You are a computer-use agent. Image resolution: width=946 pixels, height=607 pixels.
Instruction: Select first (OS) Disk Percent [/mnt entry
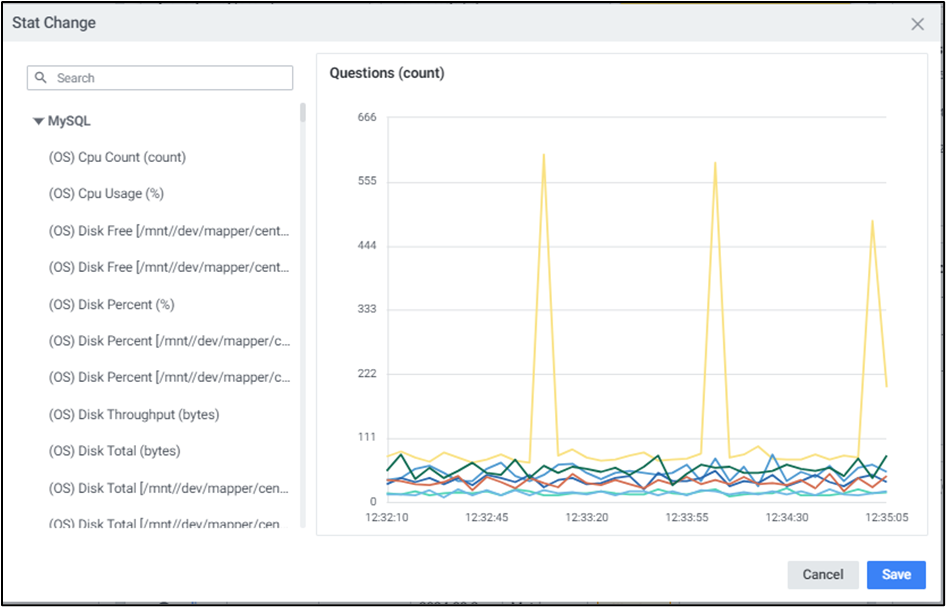(170, 341)
